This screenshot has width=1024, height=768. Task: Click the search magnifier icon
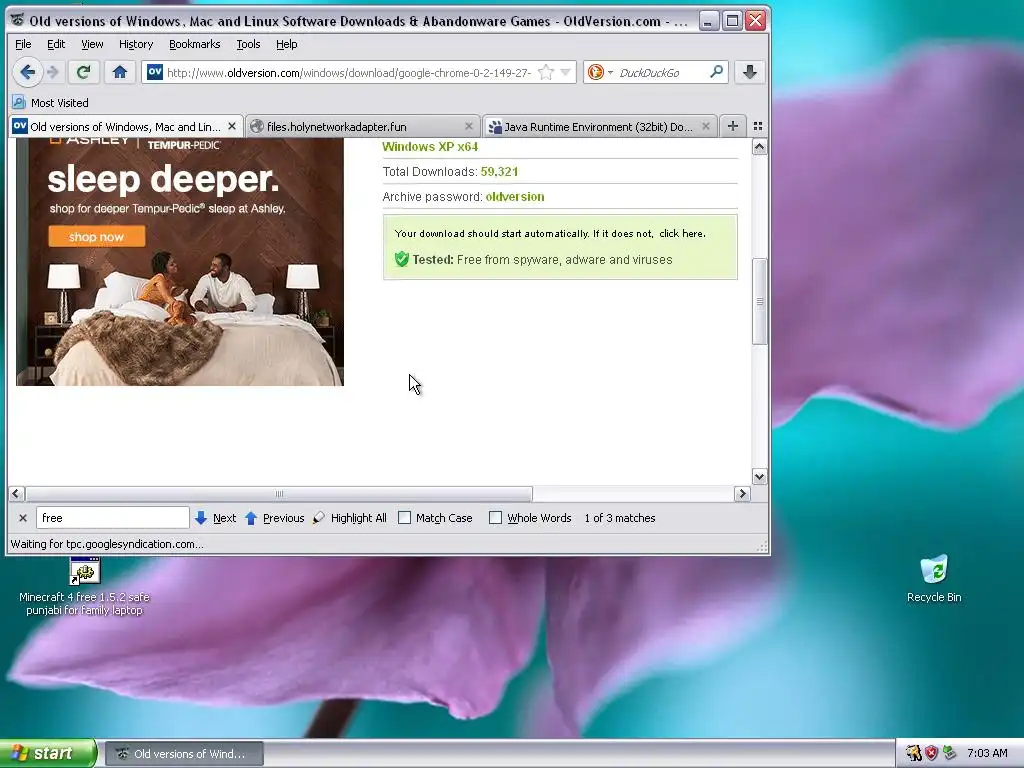(x=716, y=72)
